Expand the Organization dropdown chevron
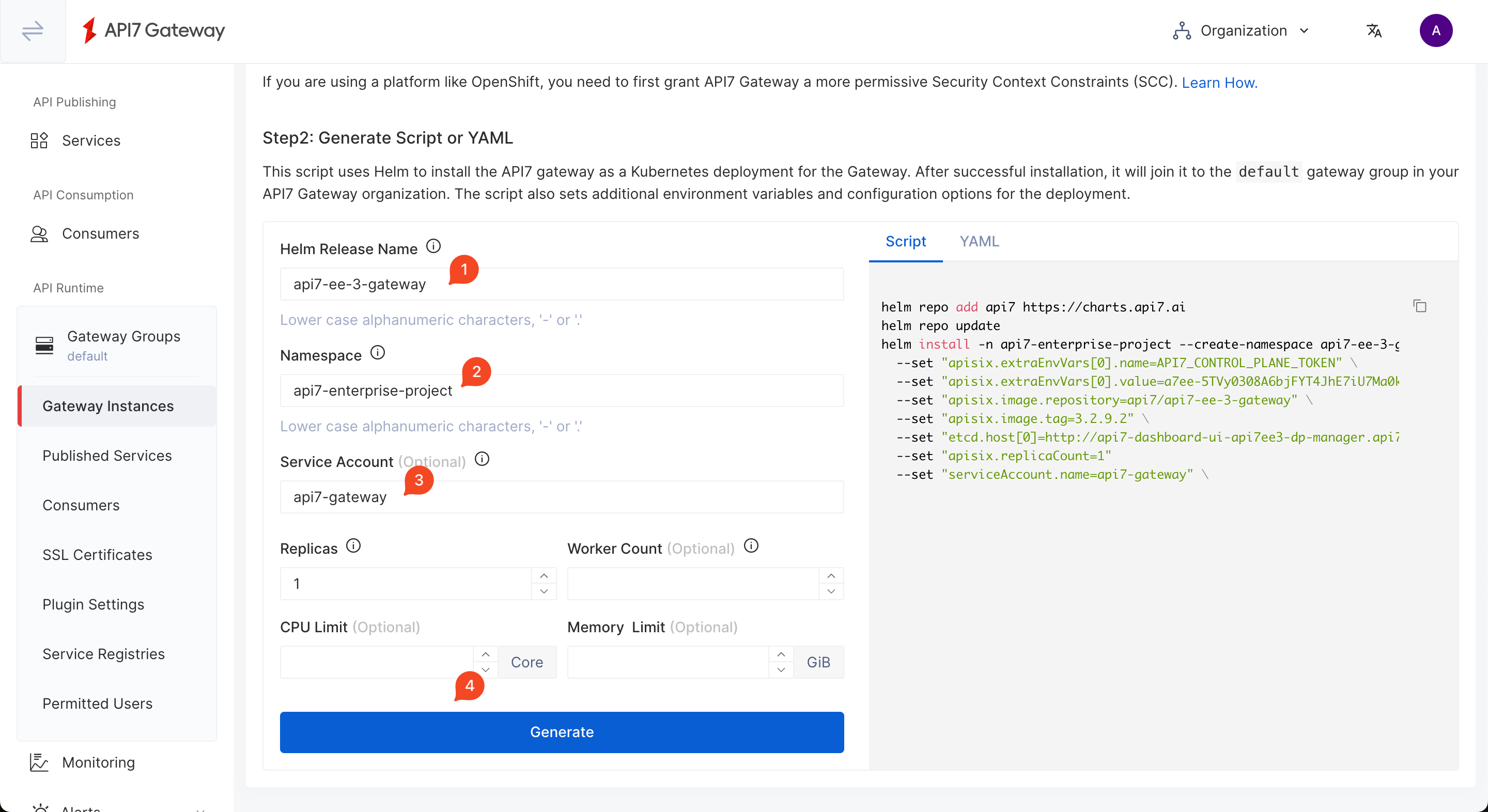This screenshot has height=812, width=1488. pyautogui.click(x=1304, y=30)
